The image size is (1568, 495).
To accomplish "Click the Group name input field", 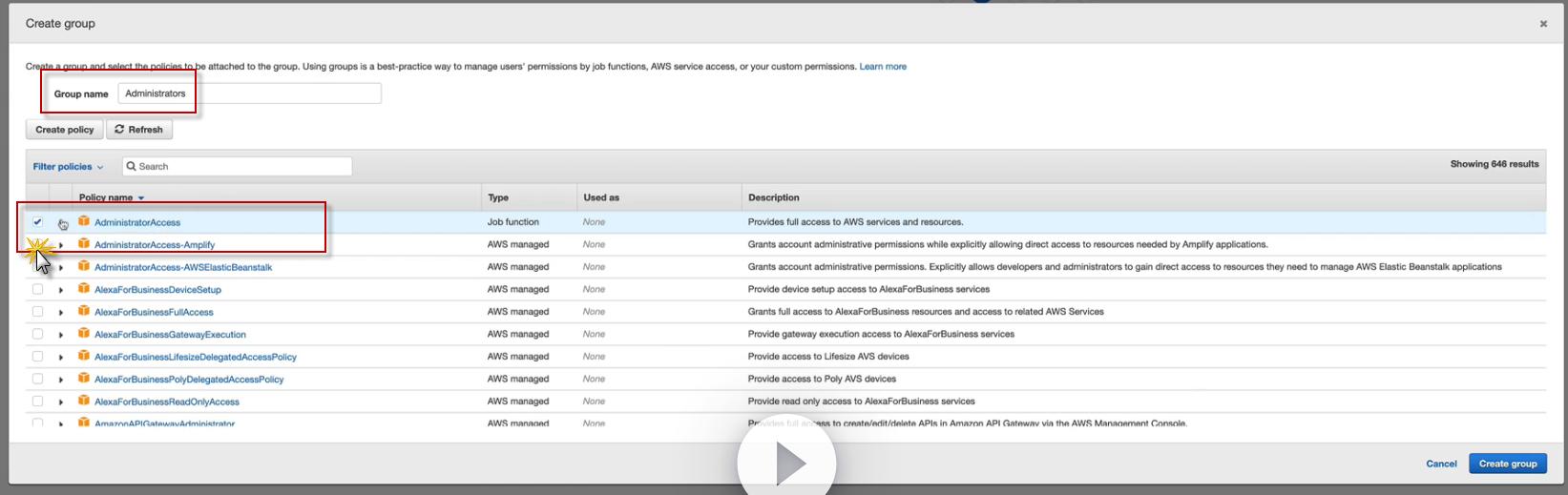I will 250,93.
